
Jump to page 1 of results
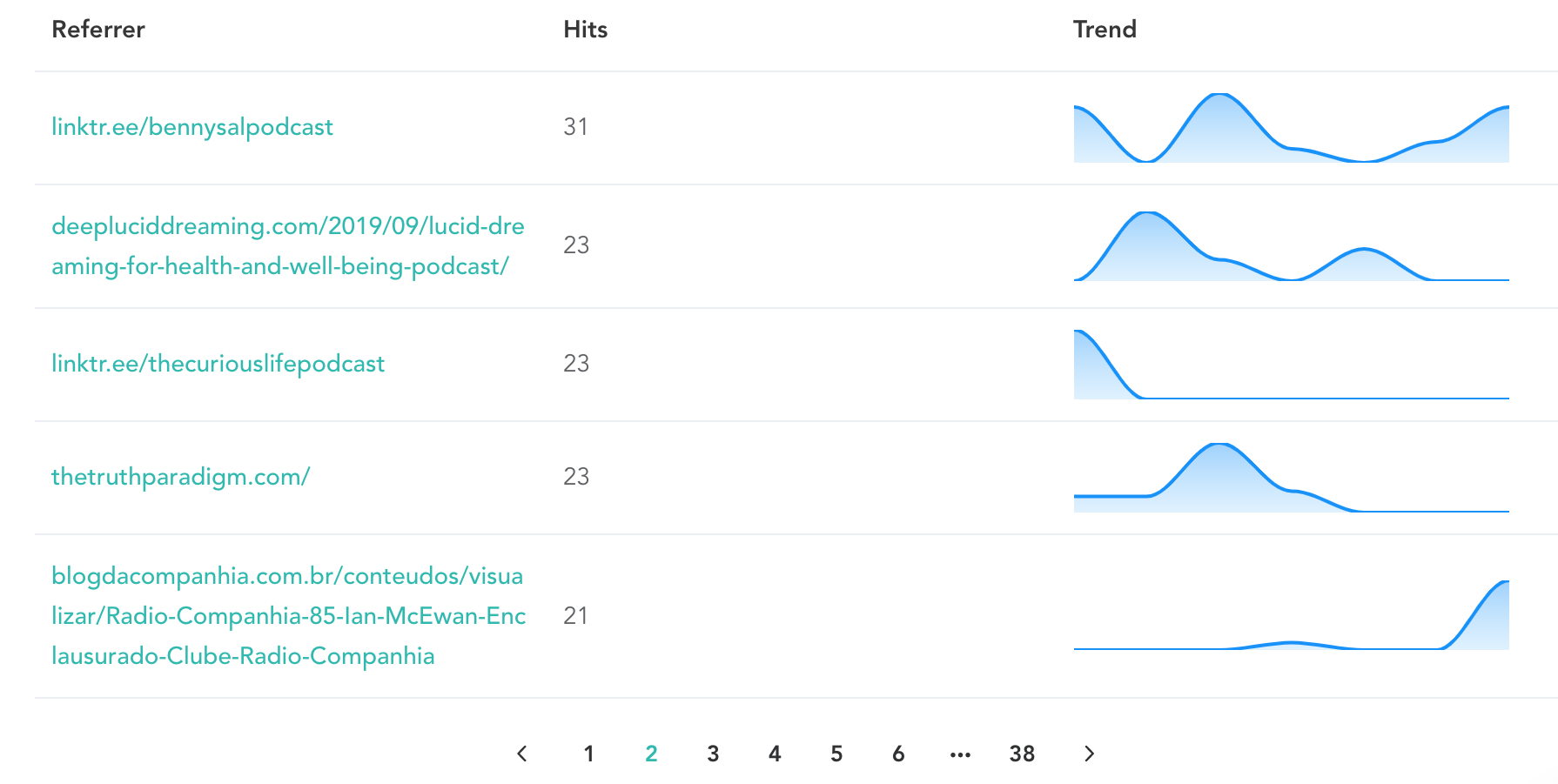tap(588, 754)
